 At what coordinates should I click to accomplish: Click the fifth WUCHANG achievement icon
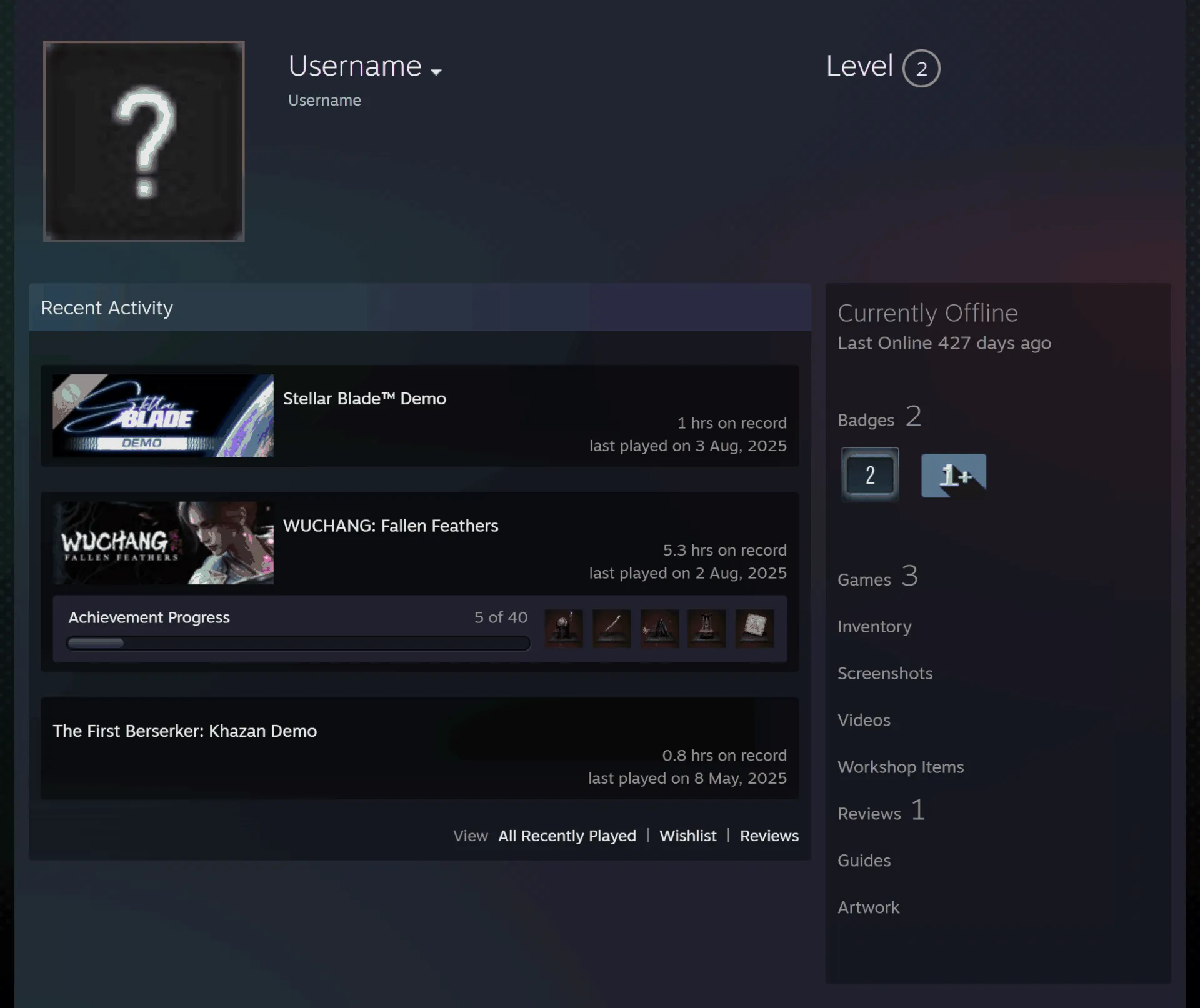click(x=754, y=628)
